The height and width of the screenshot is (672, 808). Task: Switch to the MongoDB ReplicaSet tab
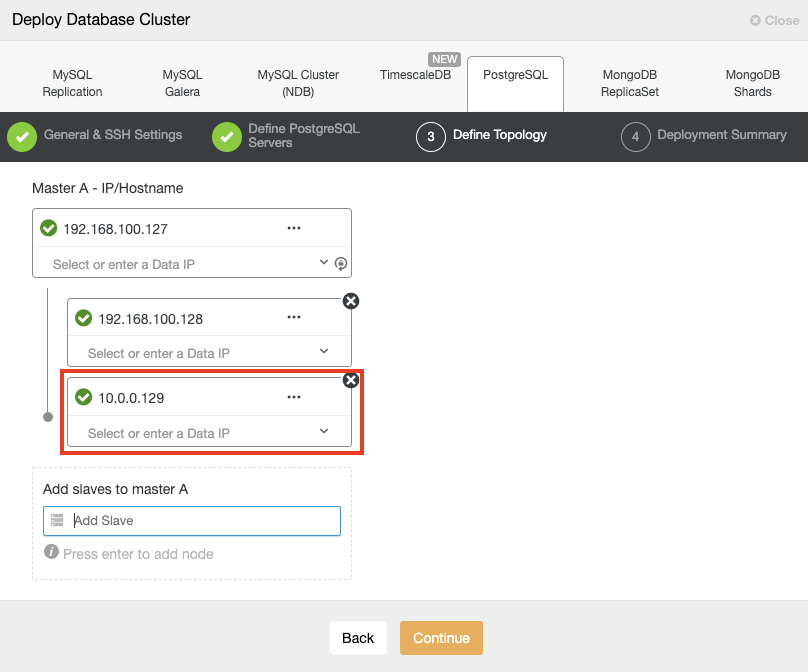[630, 83]
